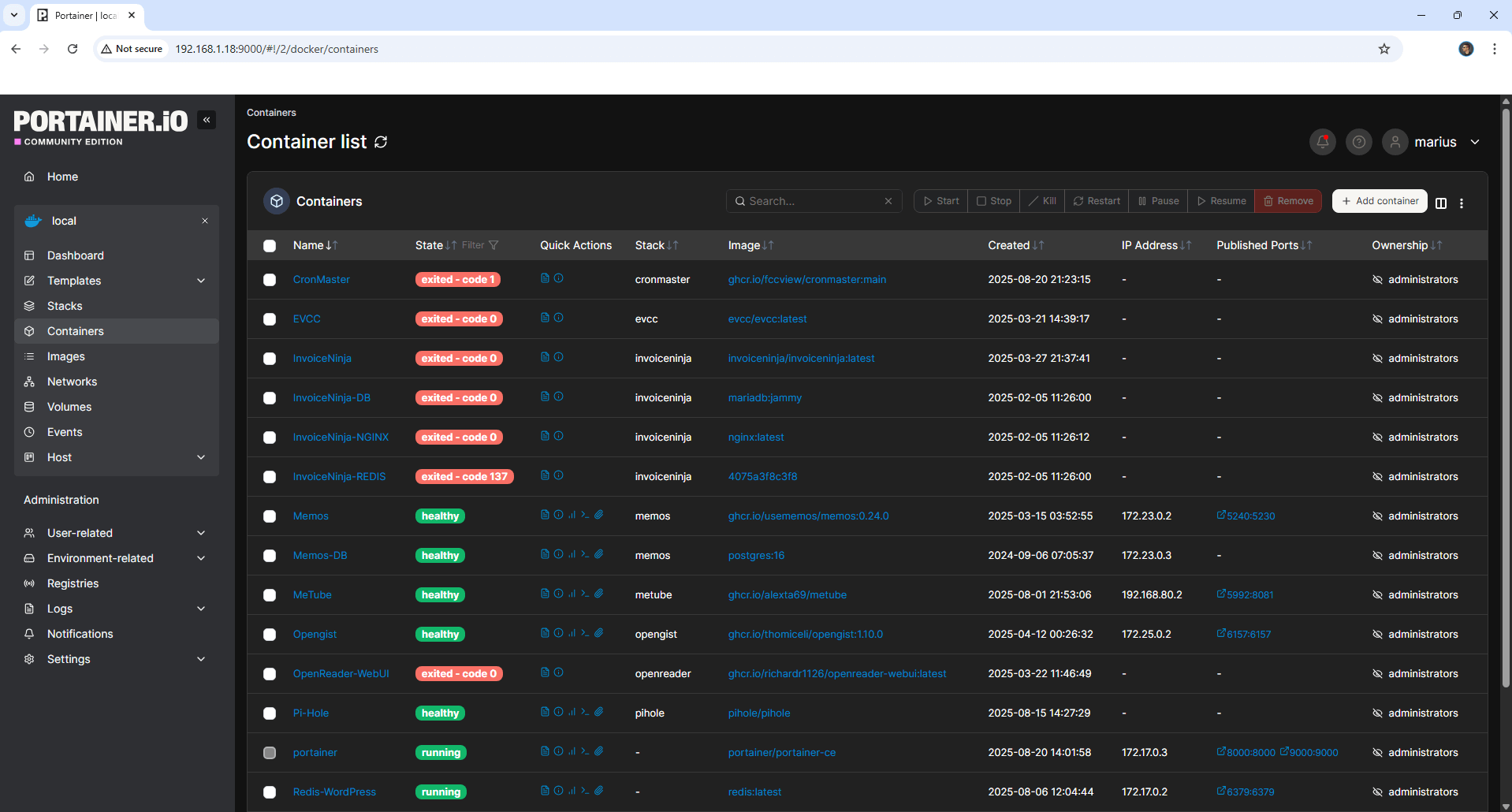Open the InvoiceNinja-NGINX container link

point(341,437)
